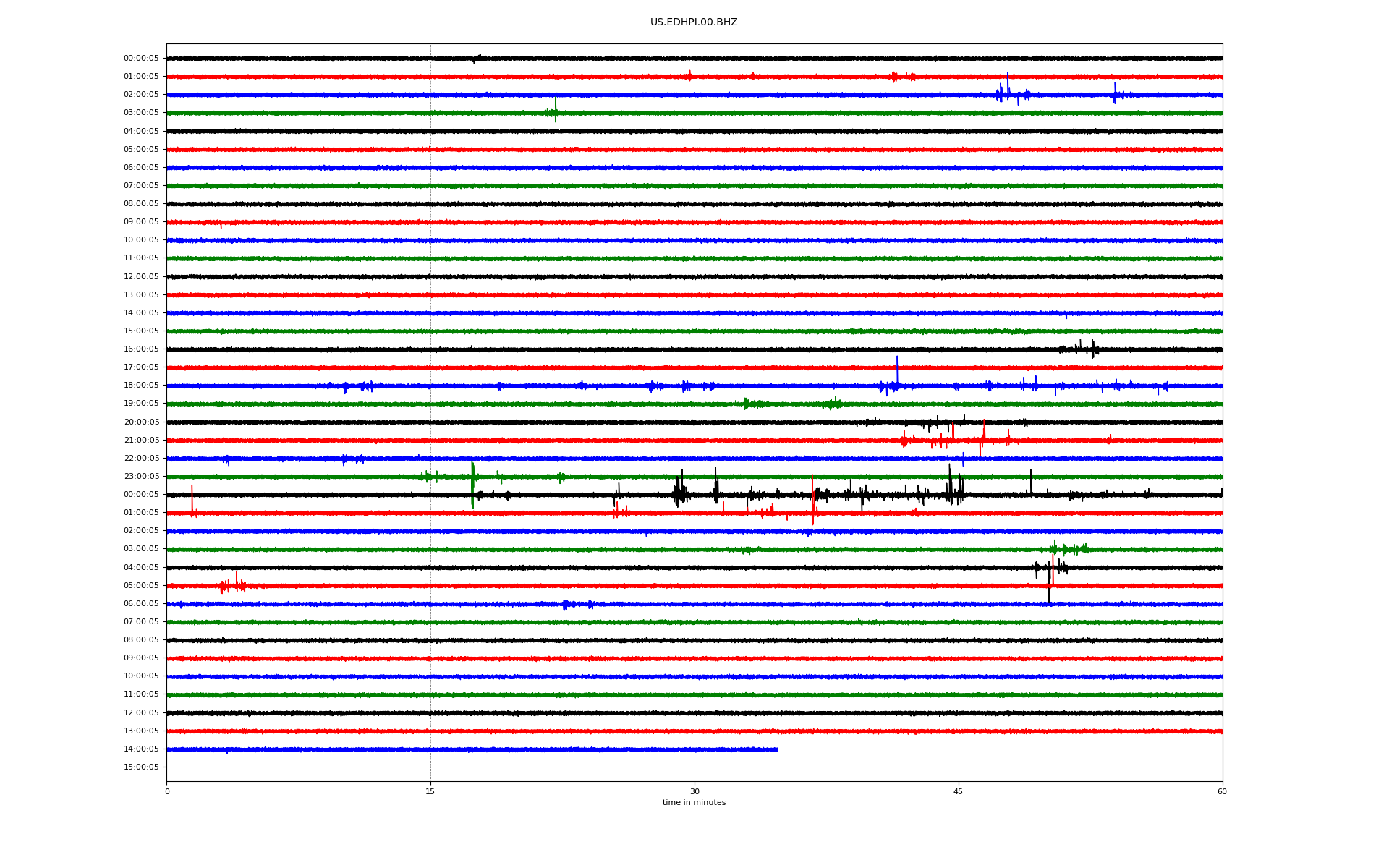
Task: Click the 02:00:05 blue trace label near top
Action: point(141,95)
